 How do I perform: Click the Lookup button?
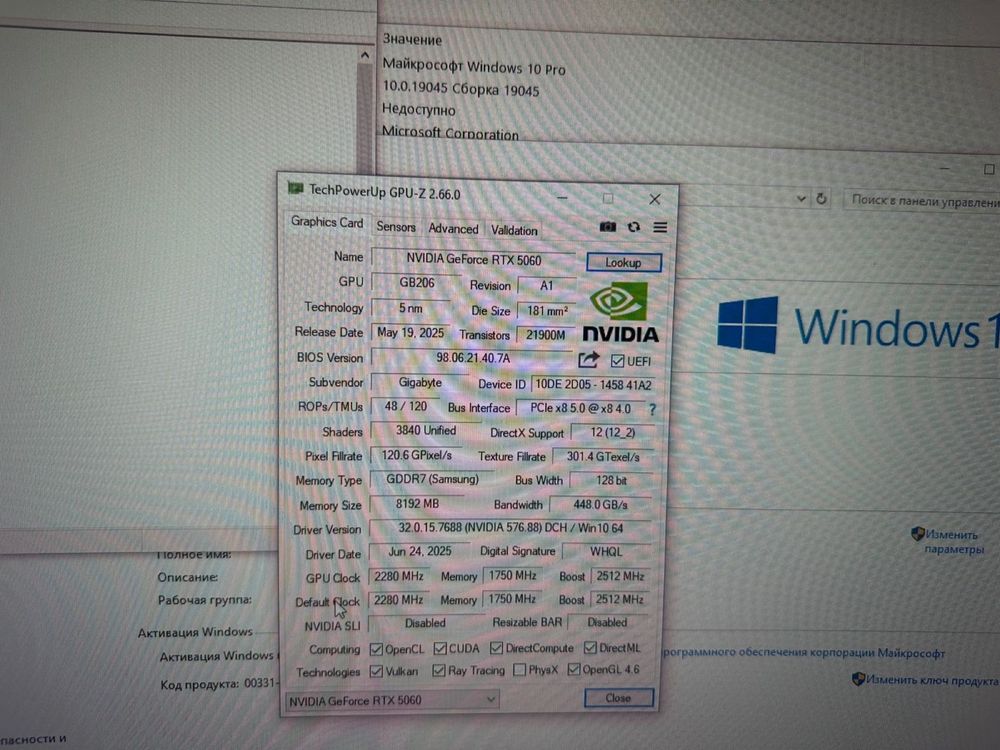click(623, 263)
